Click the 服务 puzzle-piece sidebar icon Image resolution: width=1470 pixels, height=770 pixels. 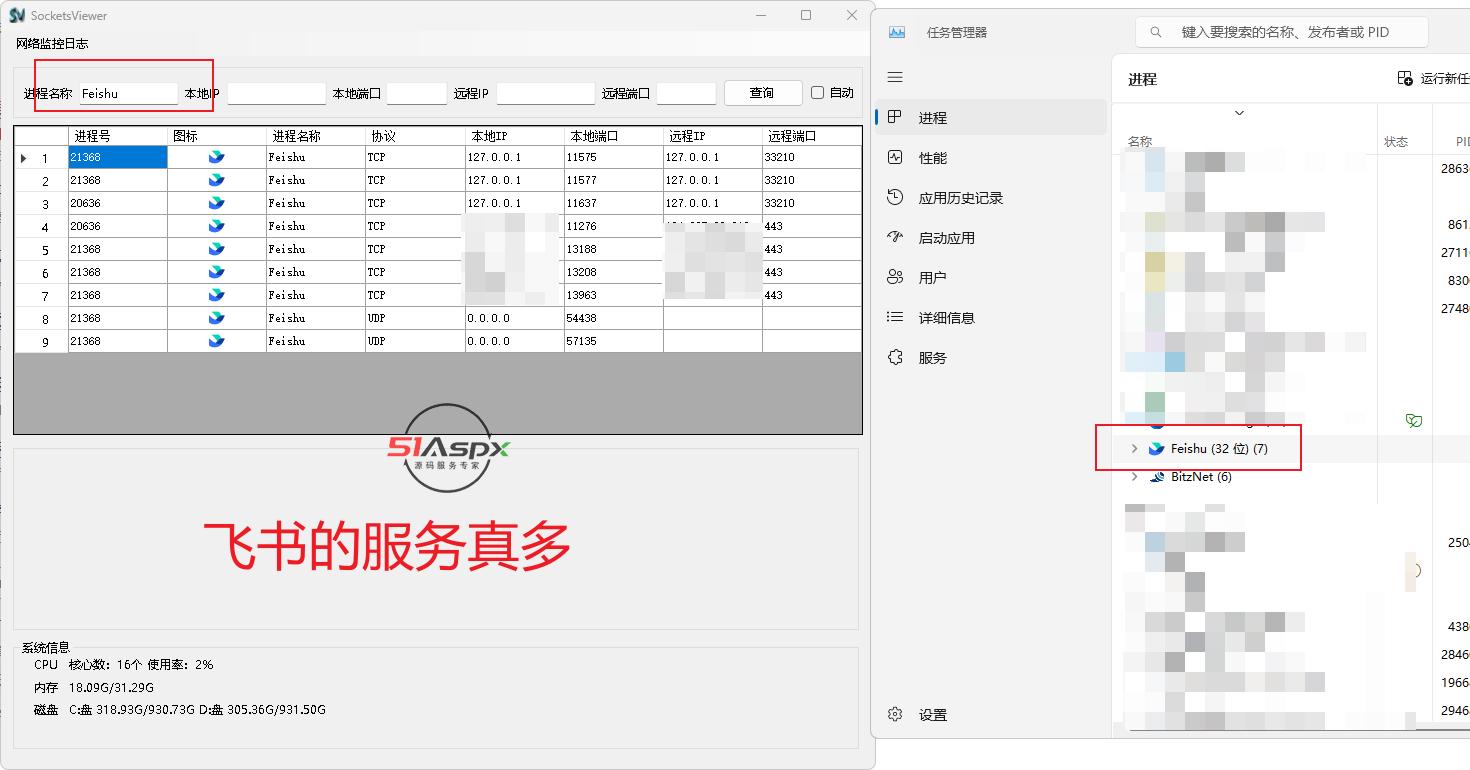(x=895, y=357)
